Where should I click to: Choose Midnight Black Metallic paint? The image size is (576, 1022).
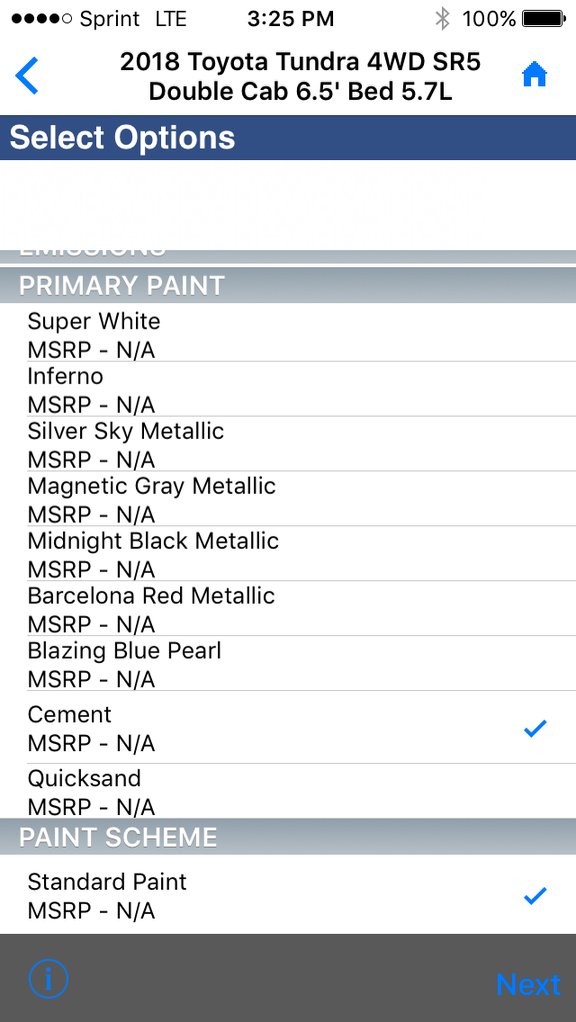click(288, 554)
